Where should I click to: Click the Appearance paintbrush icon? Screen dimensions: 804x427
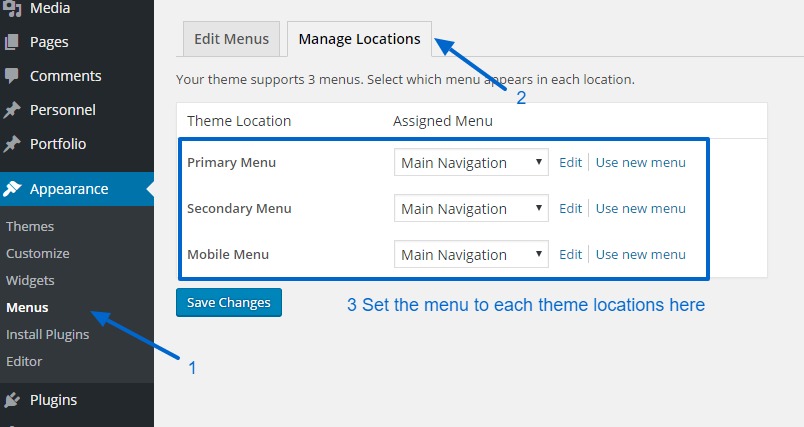[x=12, y=189]
